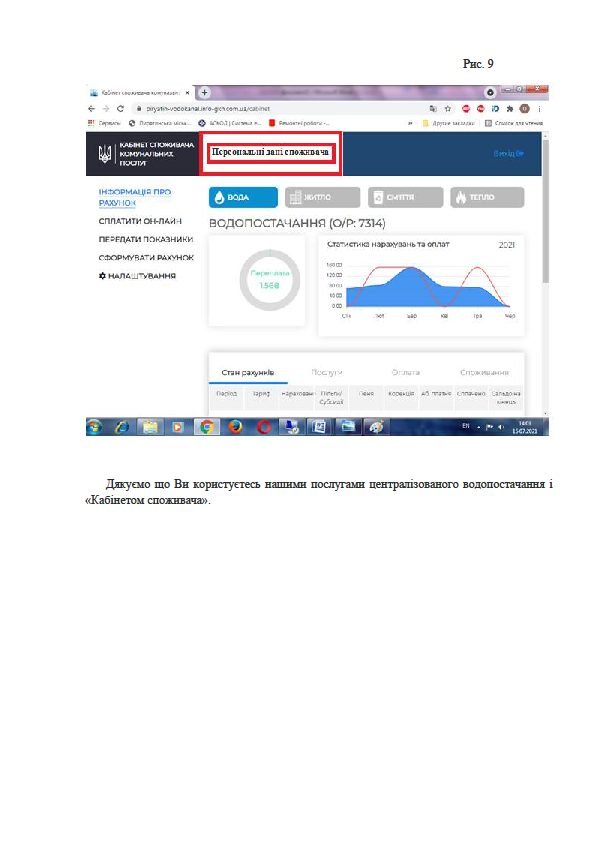This screenshot has width=595, height=842.
Task: Open the browser extensions puzzle icon
Action: tap(510, 108)
